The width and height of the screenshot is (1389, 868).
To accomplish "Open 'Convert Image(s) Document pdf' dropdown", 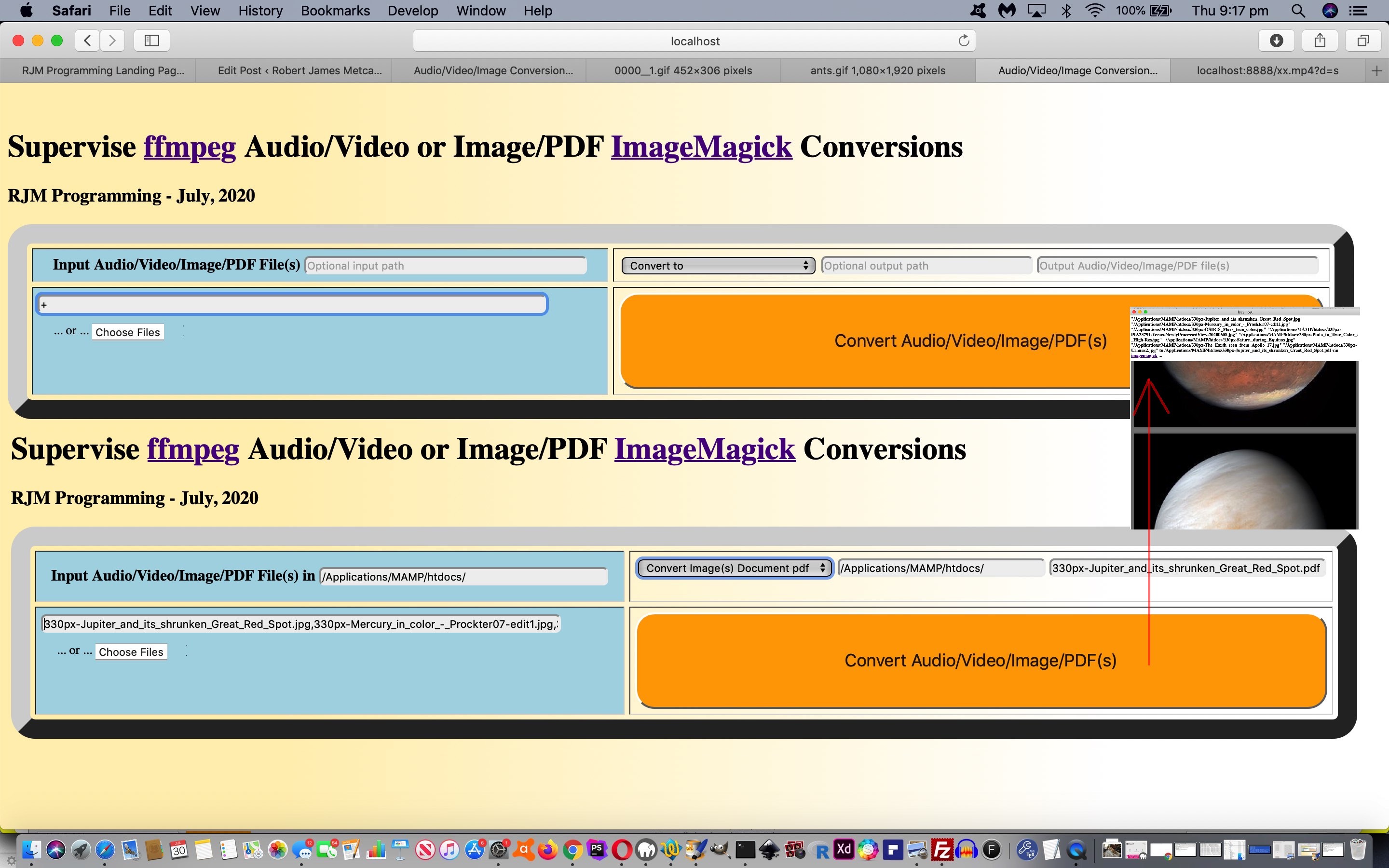I will 735,569.
